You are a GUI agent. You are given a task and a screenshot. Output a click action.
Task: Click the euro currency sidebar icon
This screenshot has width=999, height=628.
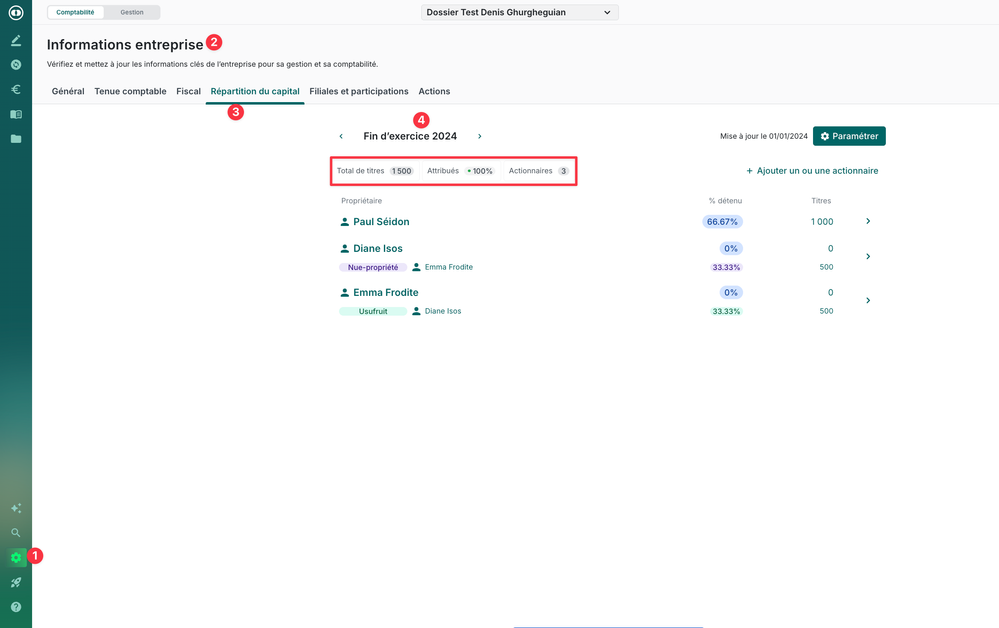pyautogui.click(x=16, y=89)
